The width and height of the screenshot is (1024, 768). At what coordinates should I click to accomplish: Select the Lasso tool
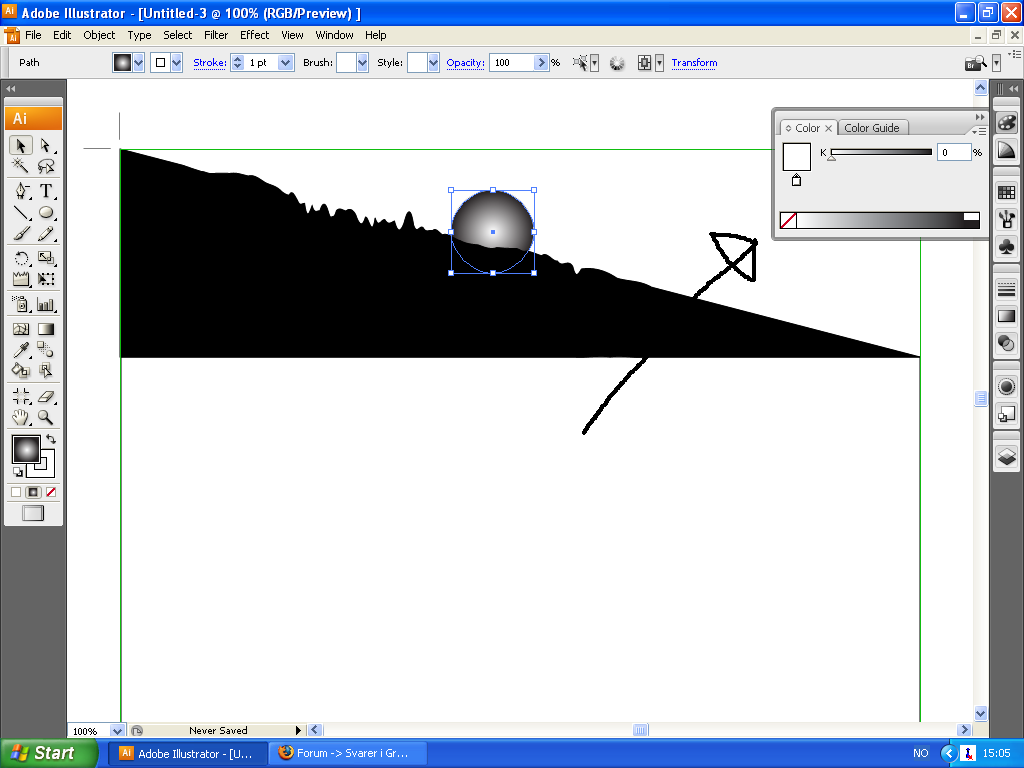click(46, 165)
